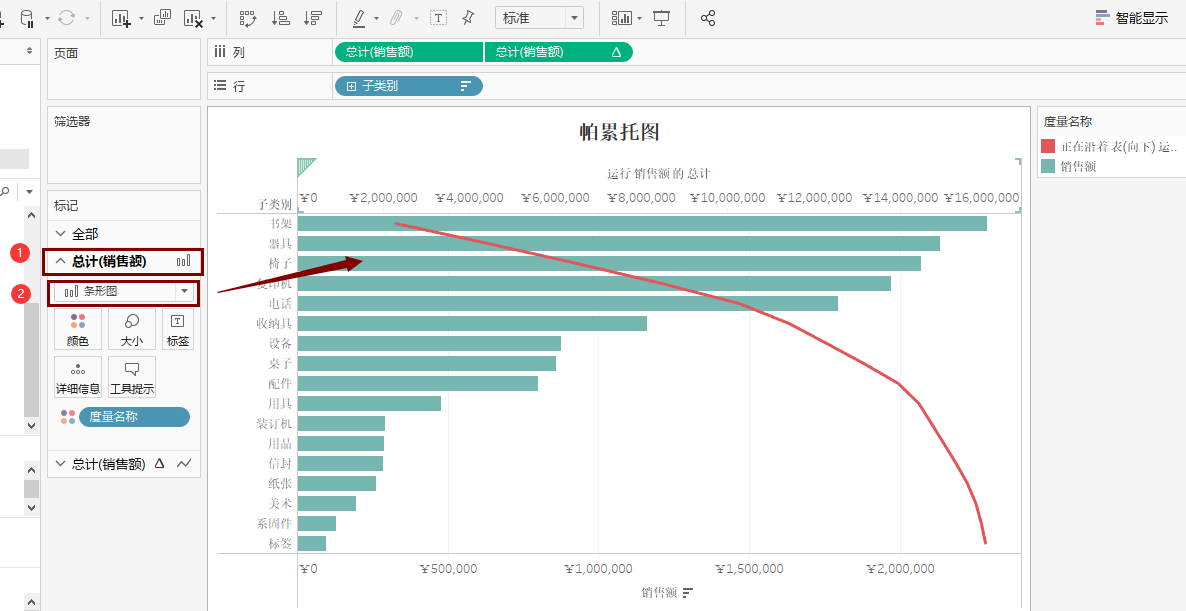Click the greyed-out refresh icon
This screenshot has width=1186, height=611.
(x=67, y=18)
